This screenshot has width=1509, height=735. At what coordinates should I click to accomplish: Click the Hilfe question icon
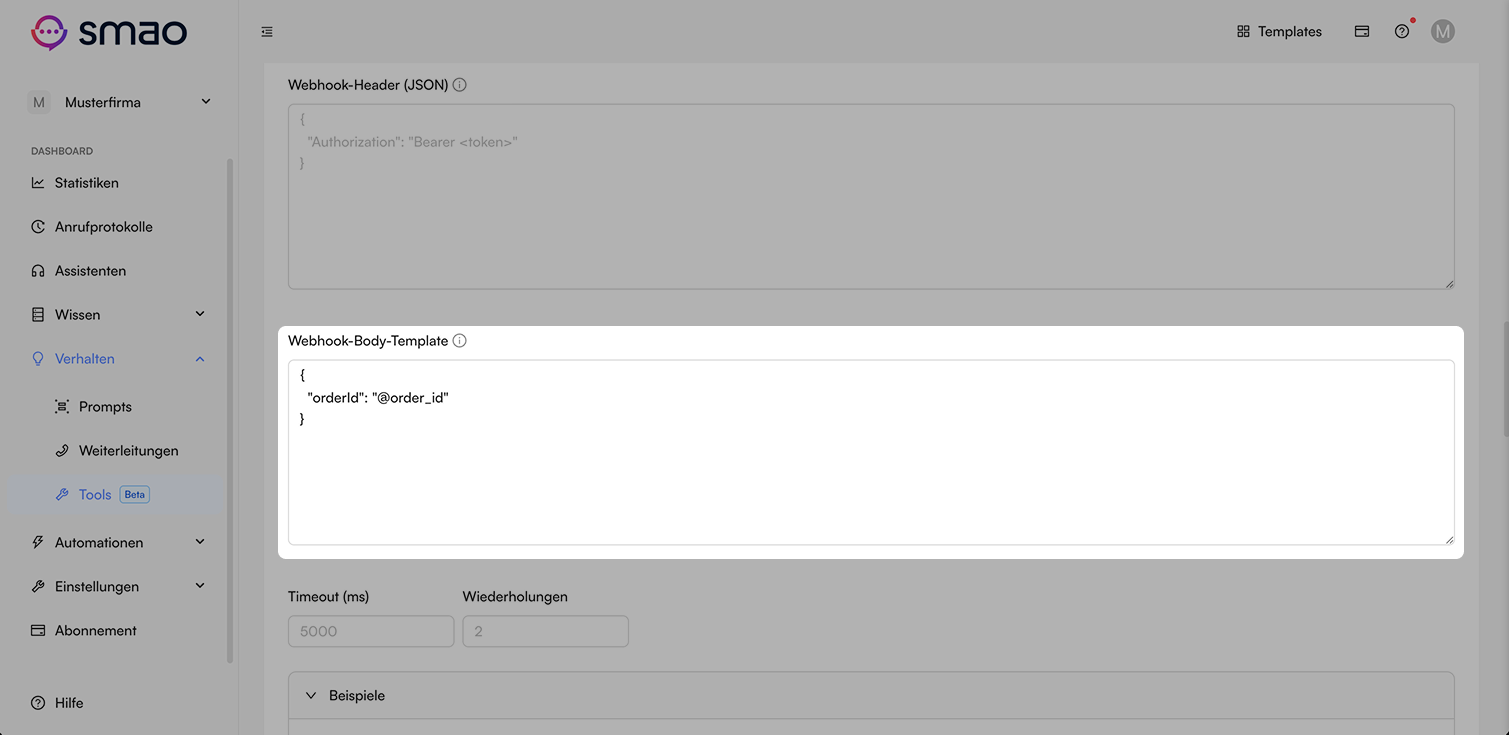point(38,703)
